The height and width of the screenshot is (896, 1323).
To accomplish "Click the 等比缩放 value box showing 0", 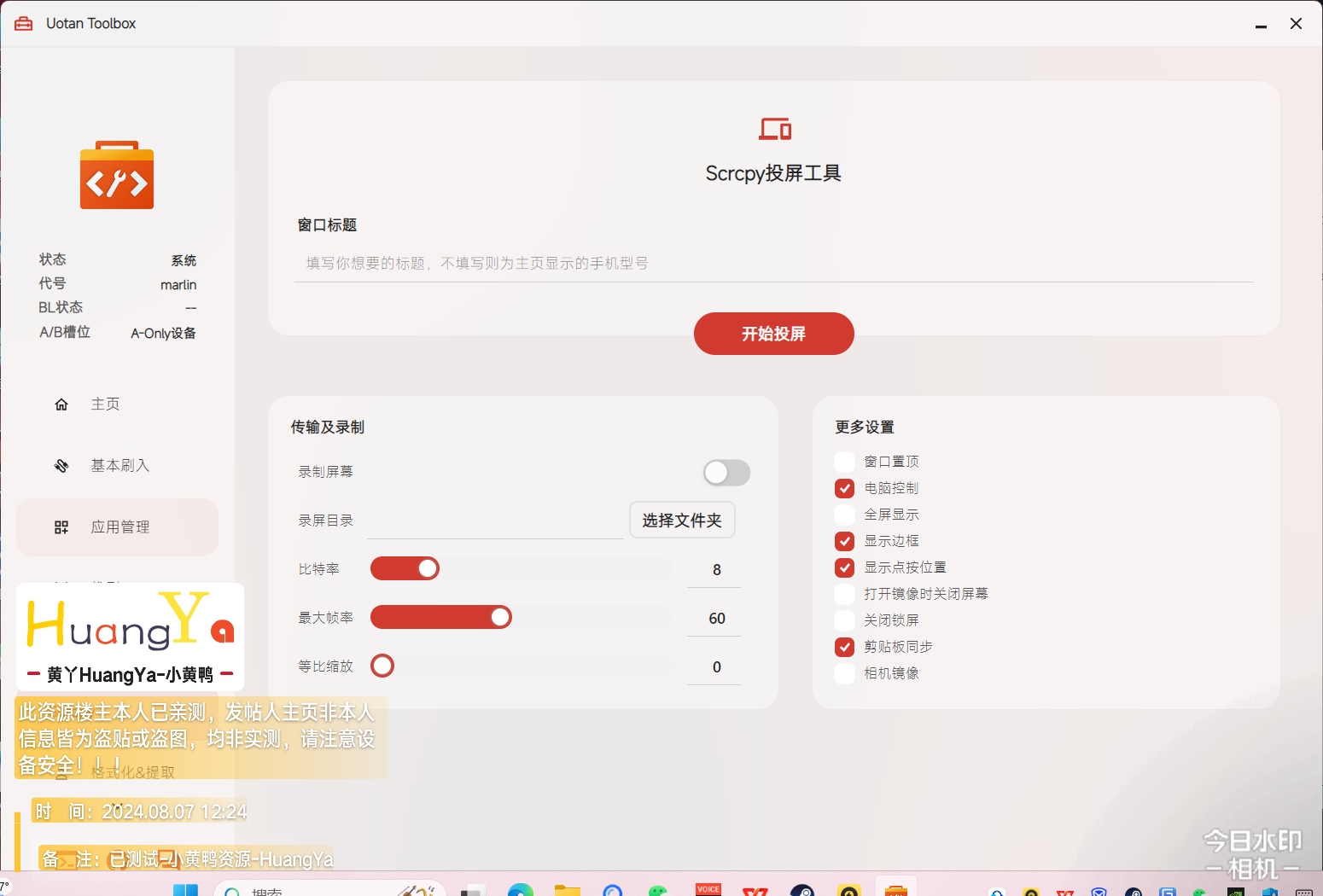I will (714, 667).
